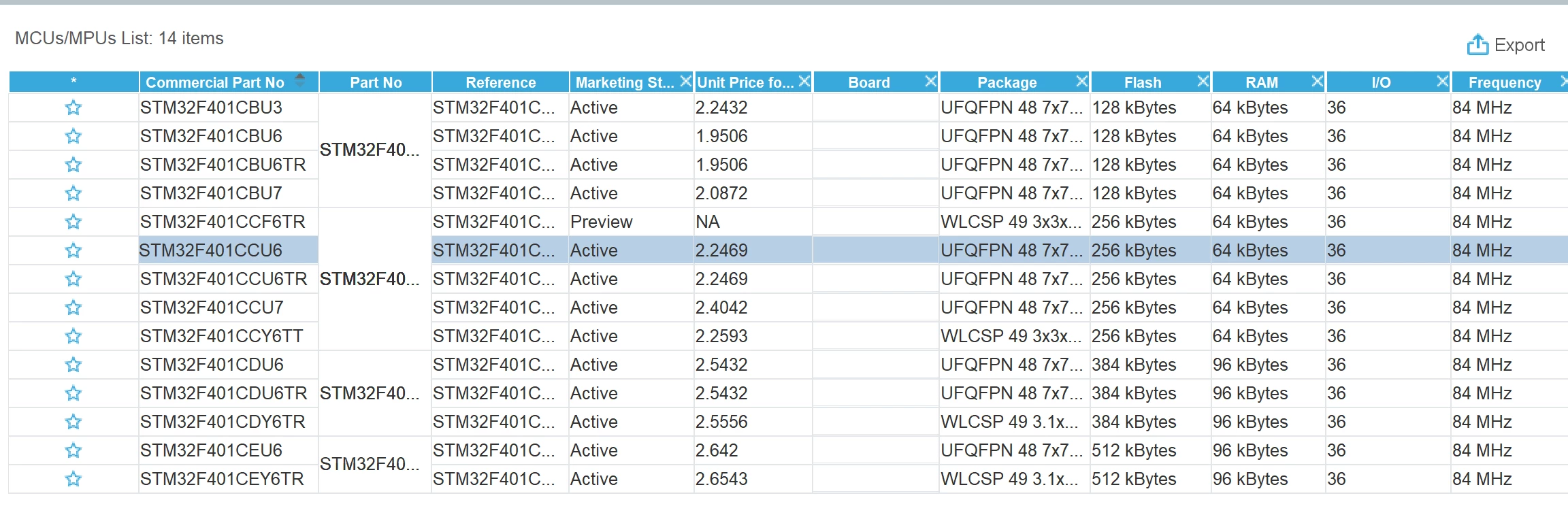Click the star column header
Screen dimensions: 1568x517
(x=73, y=82)
